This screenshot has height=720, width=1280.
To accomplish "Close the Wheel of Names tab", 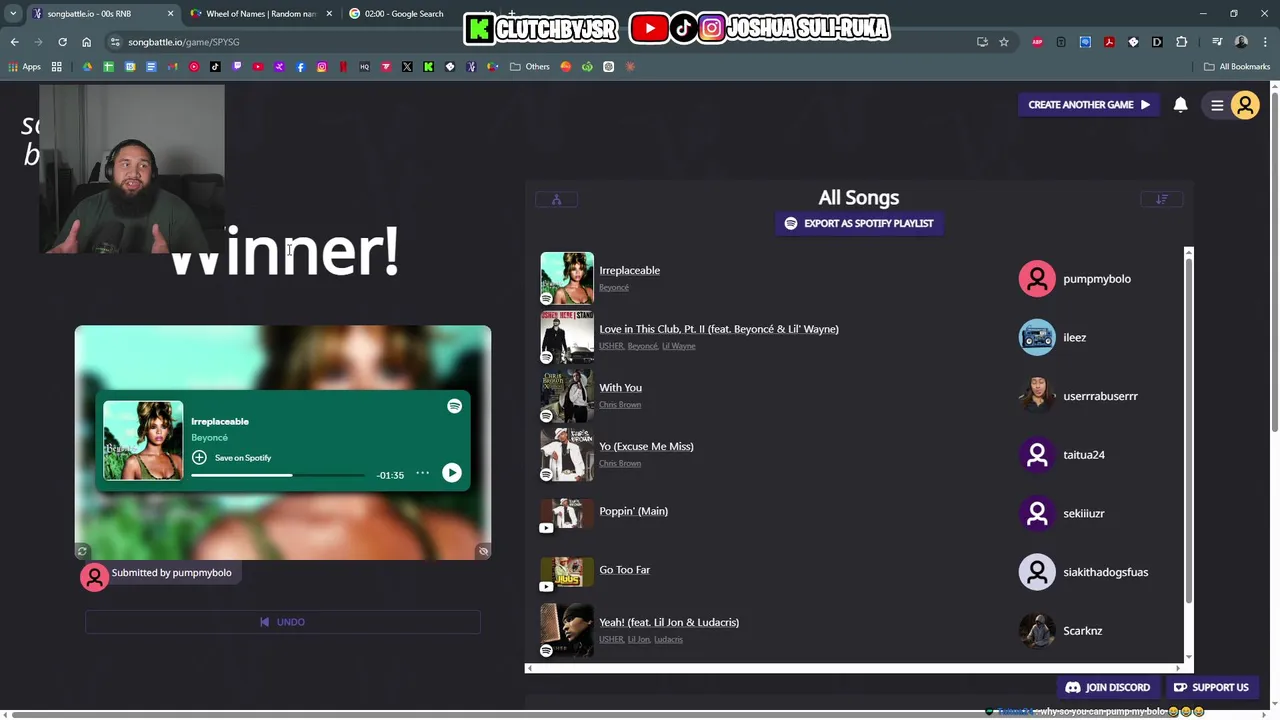I will pyautogui.click(x=329, y=14).
